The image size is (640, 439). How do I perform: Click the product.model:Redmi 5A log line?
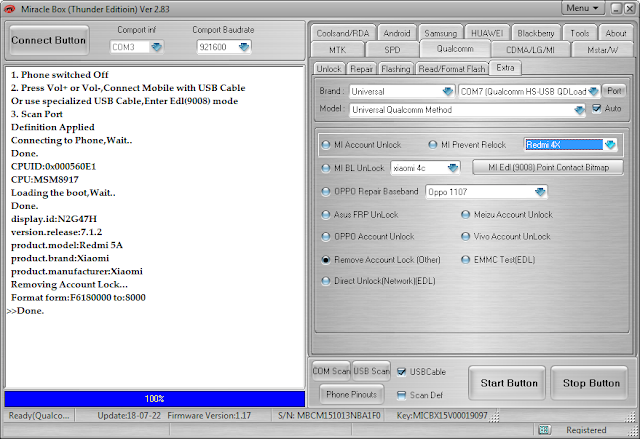pos(67,245)
